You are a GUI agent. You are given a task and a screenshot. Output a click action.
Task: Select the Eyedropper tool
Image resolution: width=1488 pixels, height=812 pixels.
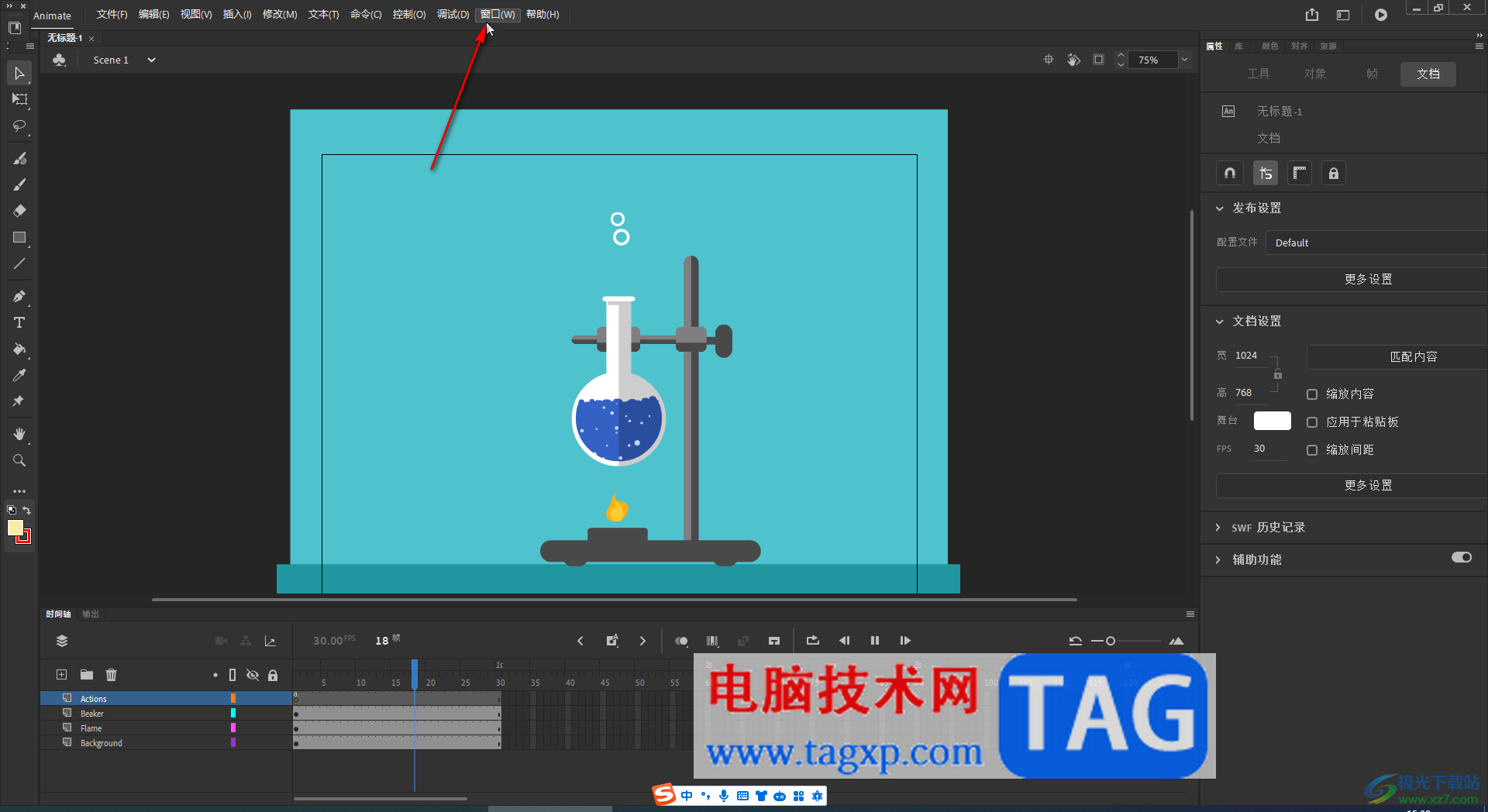[x=19, y=375]
